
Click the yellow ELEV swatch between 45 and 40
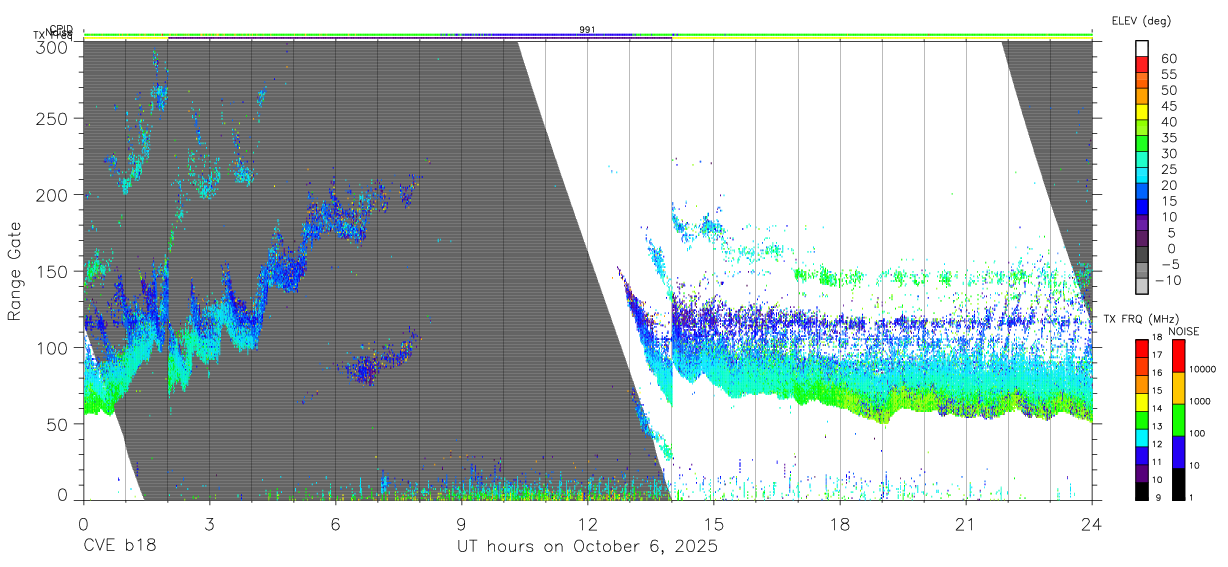point(1143,113)
